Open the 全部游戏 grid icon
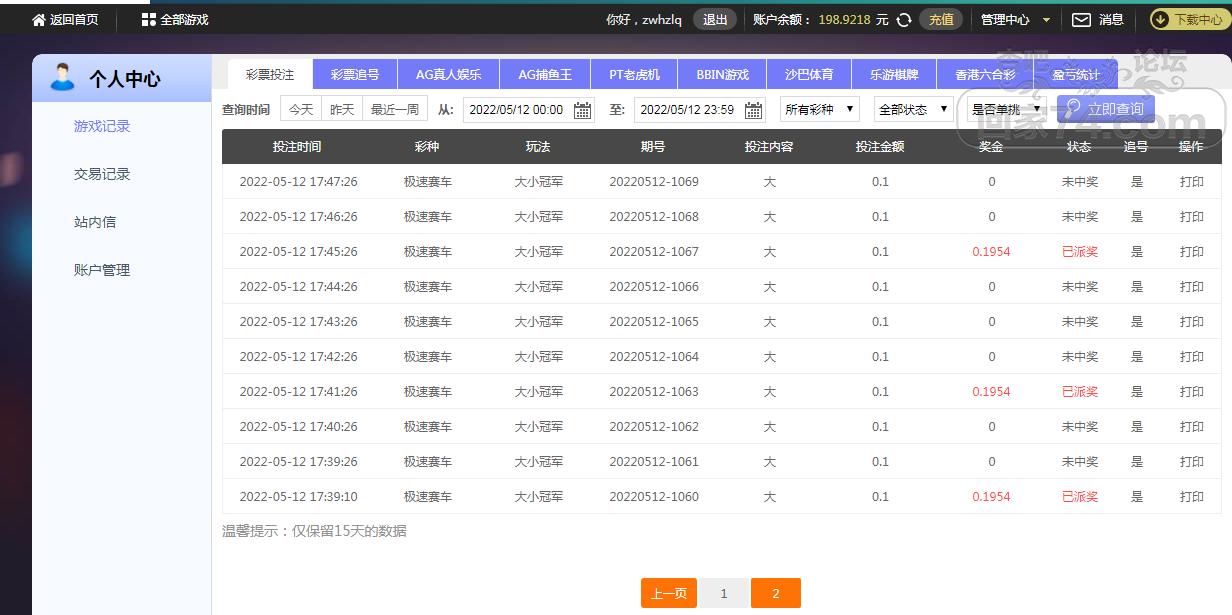This screenshot has height=615, width=1232. pyautogui.click(x=148, y=19)
